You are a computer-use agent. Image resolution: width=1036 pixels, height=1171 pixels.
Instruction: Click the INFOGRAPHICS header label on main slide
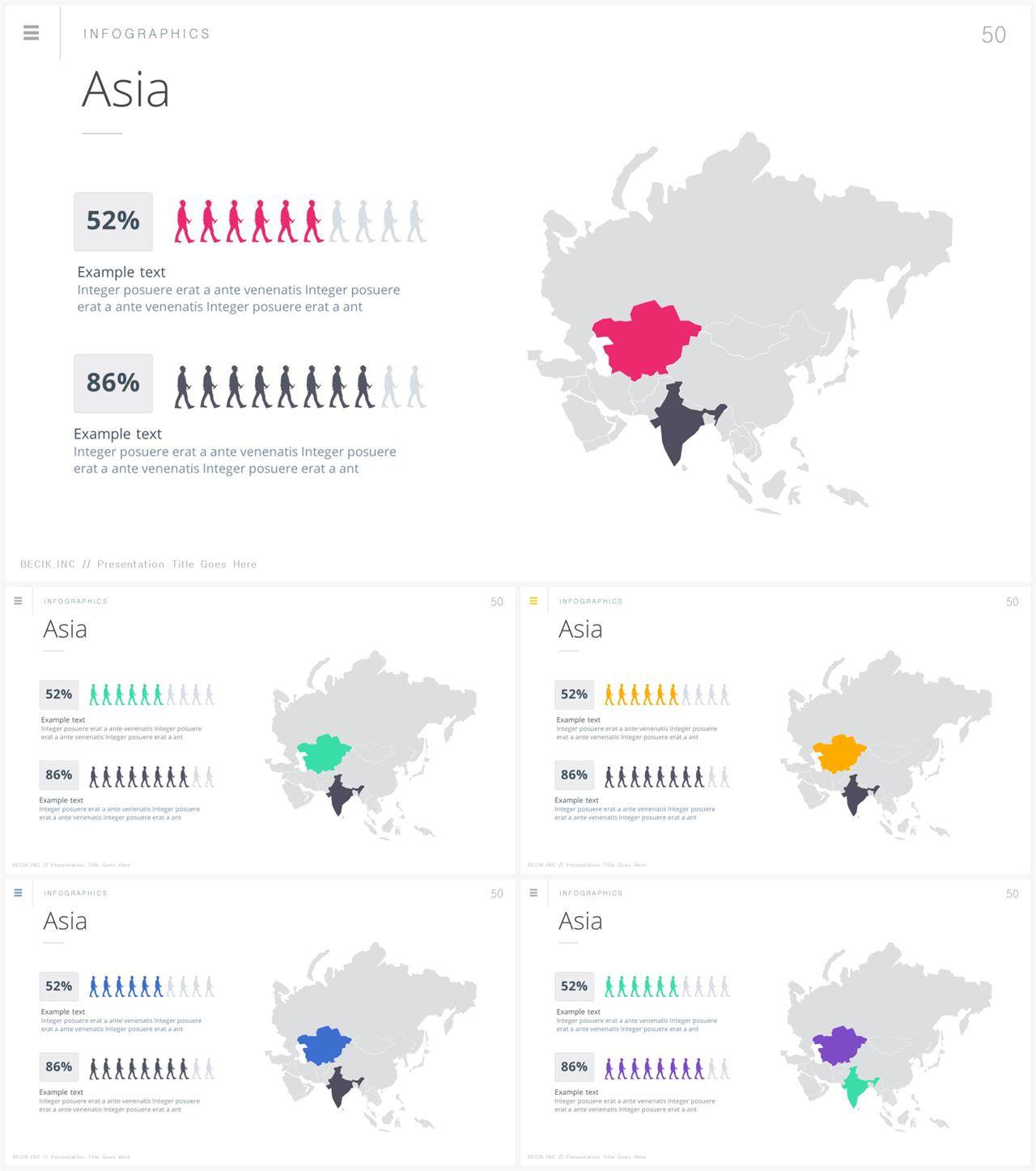coord(146,33)
